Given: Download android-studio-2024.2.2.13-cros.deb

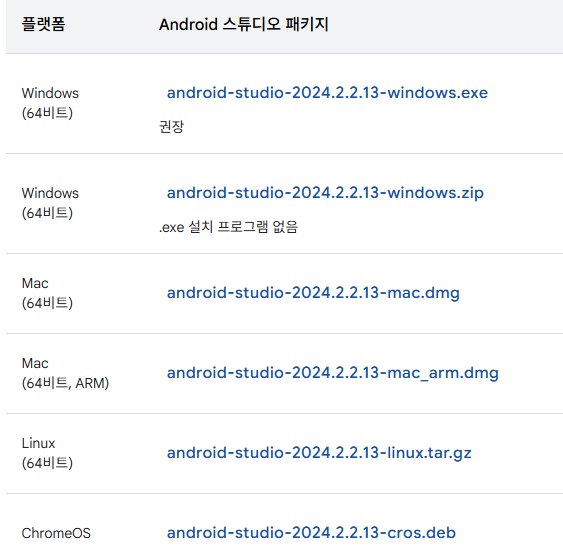Looking at the screenshot, I should coord(311,533).
